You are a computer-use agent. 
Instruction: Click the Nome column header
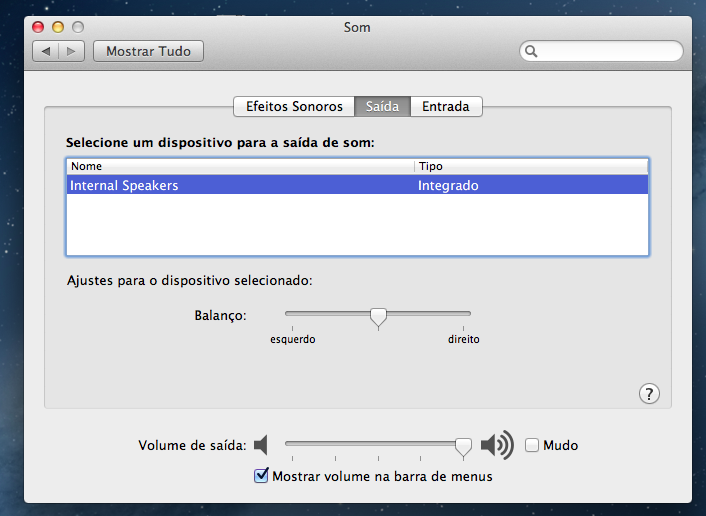pyautogui.click(x=240, y=166)
